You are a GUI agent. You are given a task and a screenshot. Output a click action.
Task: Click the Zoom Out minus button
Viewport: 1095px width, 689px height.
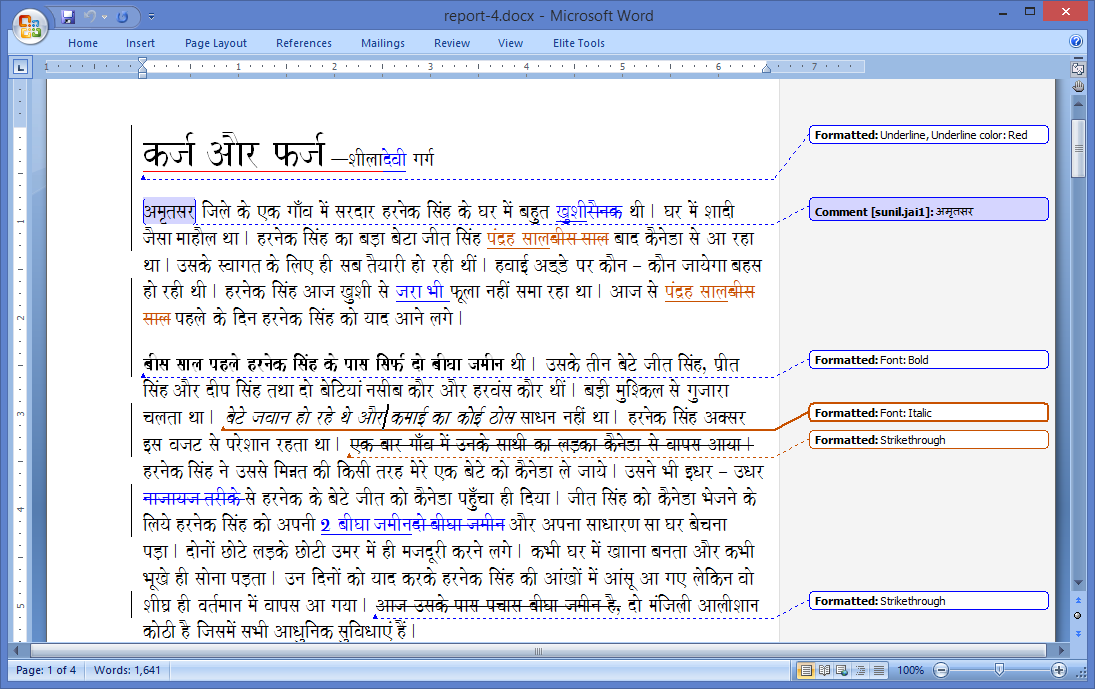(x=941, y=670)
